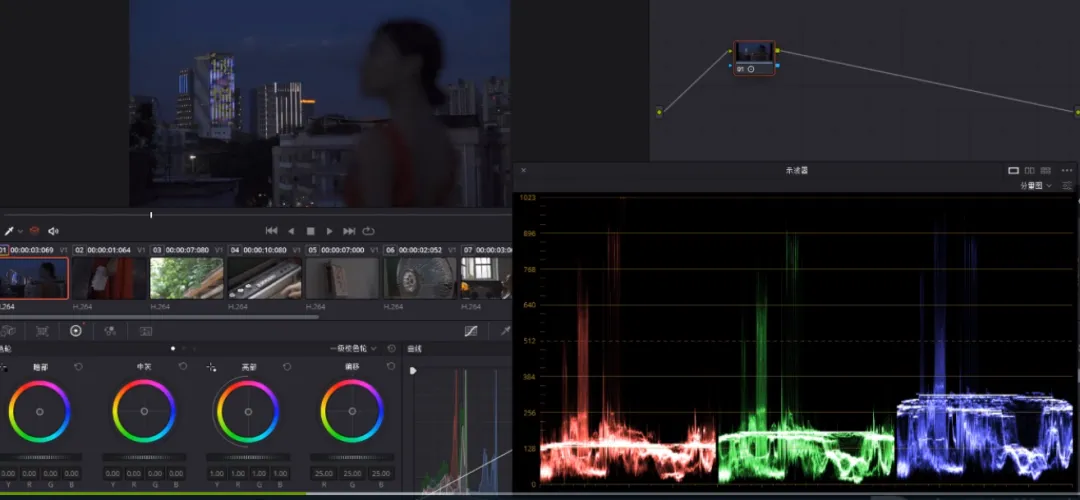Jump to the previous clip
1080x500 pixels.
[271, 231]
